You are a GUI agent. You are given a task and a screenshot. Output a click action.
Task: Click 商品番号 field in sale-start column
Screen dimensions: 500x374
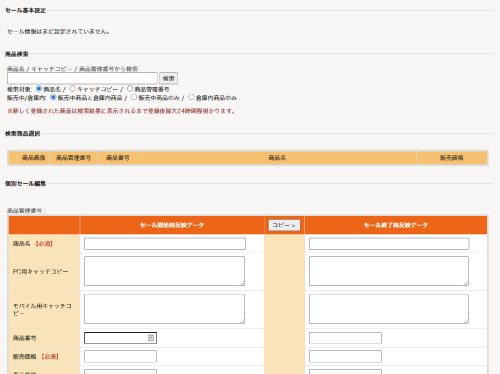tap(120, 338)
